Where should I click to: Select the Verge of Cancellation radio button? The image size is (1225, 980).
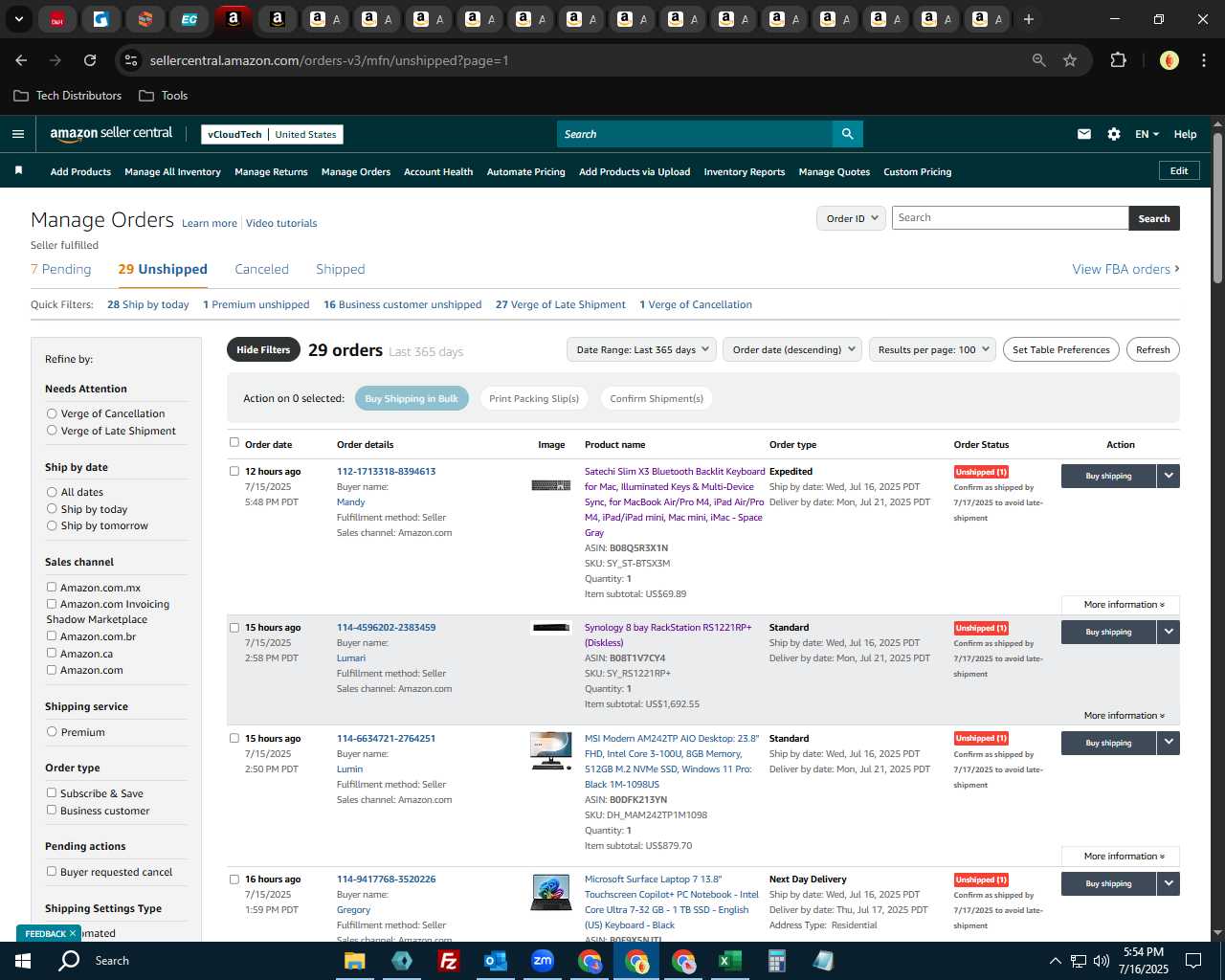click(x=52, y=413)
